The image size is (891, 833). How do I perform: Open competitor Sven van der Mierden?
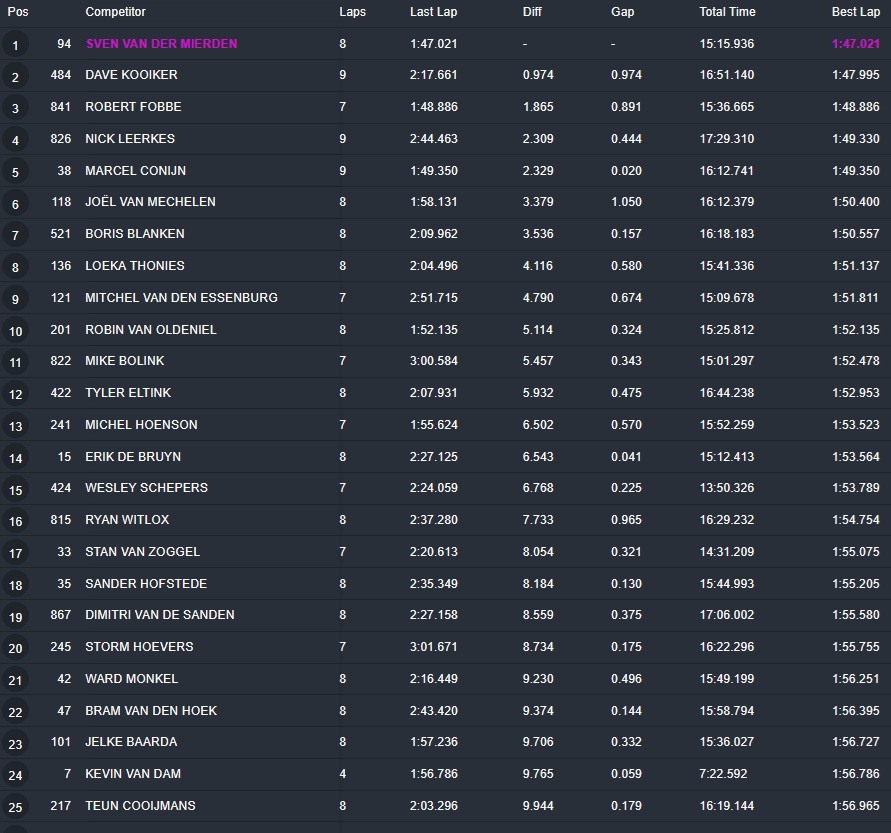pyautogui.click(x=161, y=44)
